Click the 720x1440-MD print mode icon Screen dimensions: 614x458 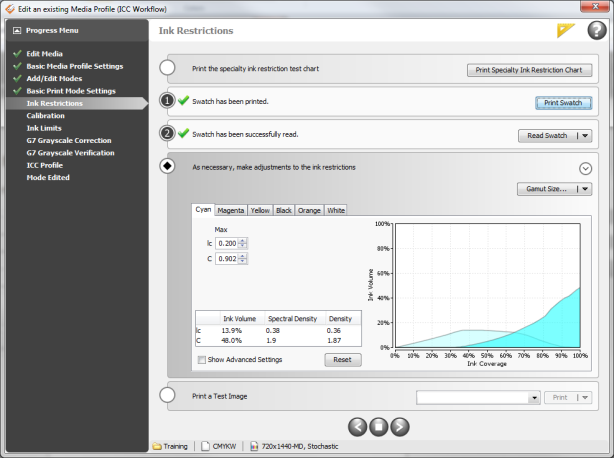(x=255, y=447)
